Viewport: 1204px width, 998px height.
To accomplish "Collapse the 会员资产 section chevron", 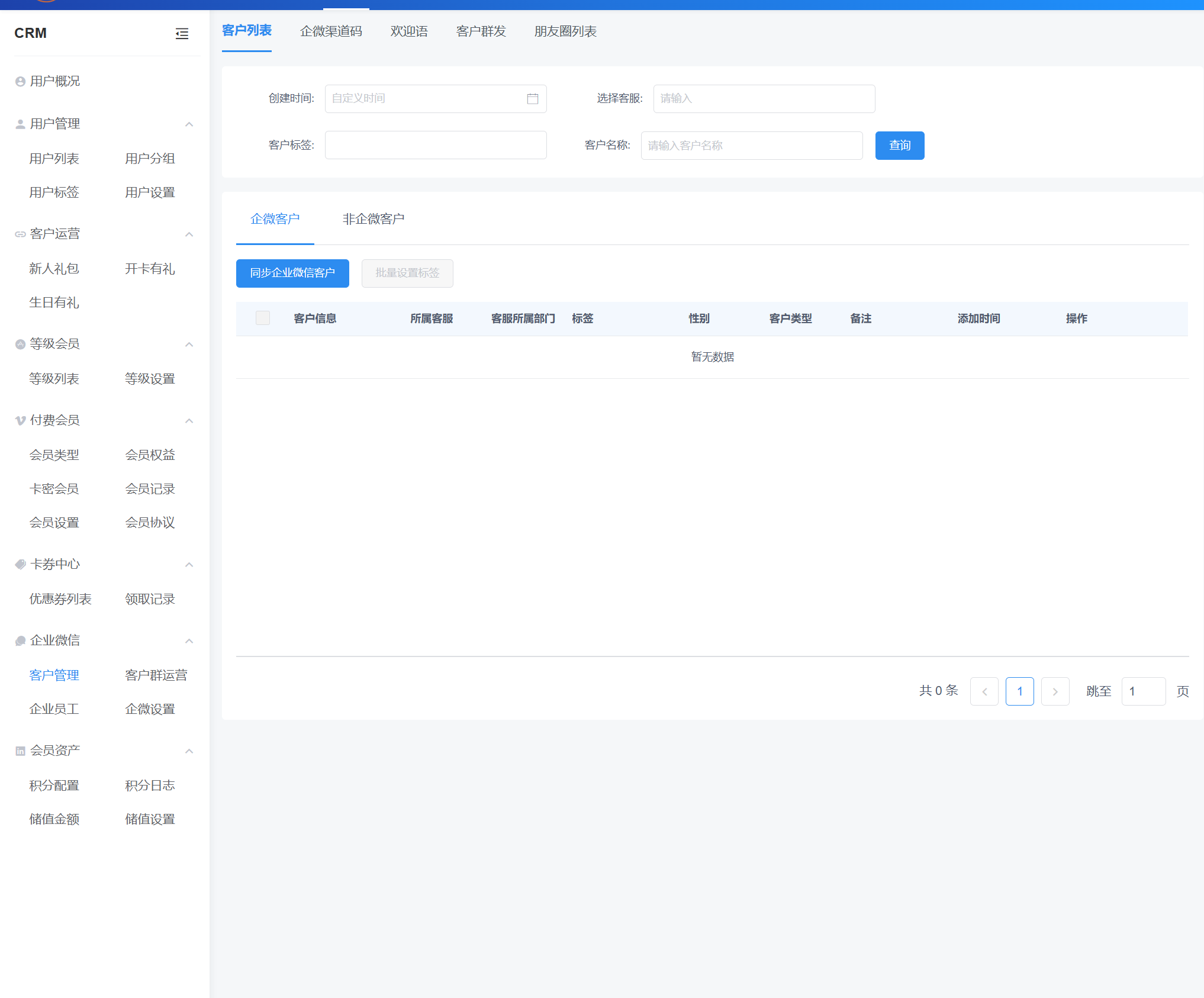I will coord(189,751).
